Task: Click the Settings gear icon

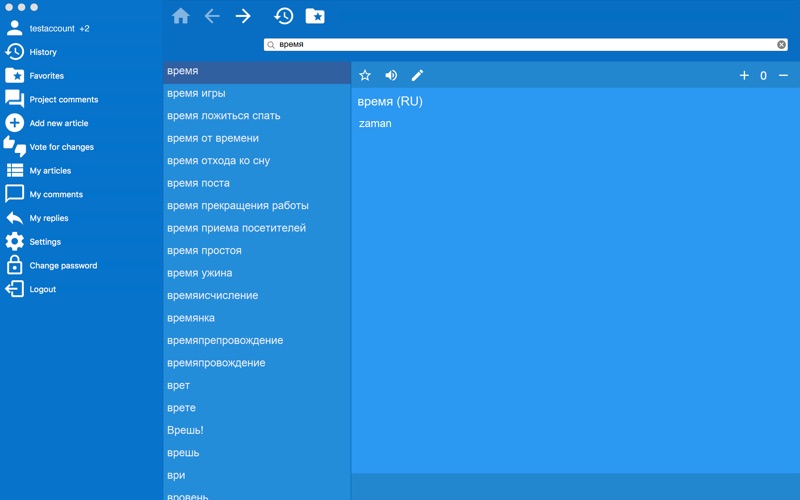Action: pyautogui.click(x=14, y=241)
